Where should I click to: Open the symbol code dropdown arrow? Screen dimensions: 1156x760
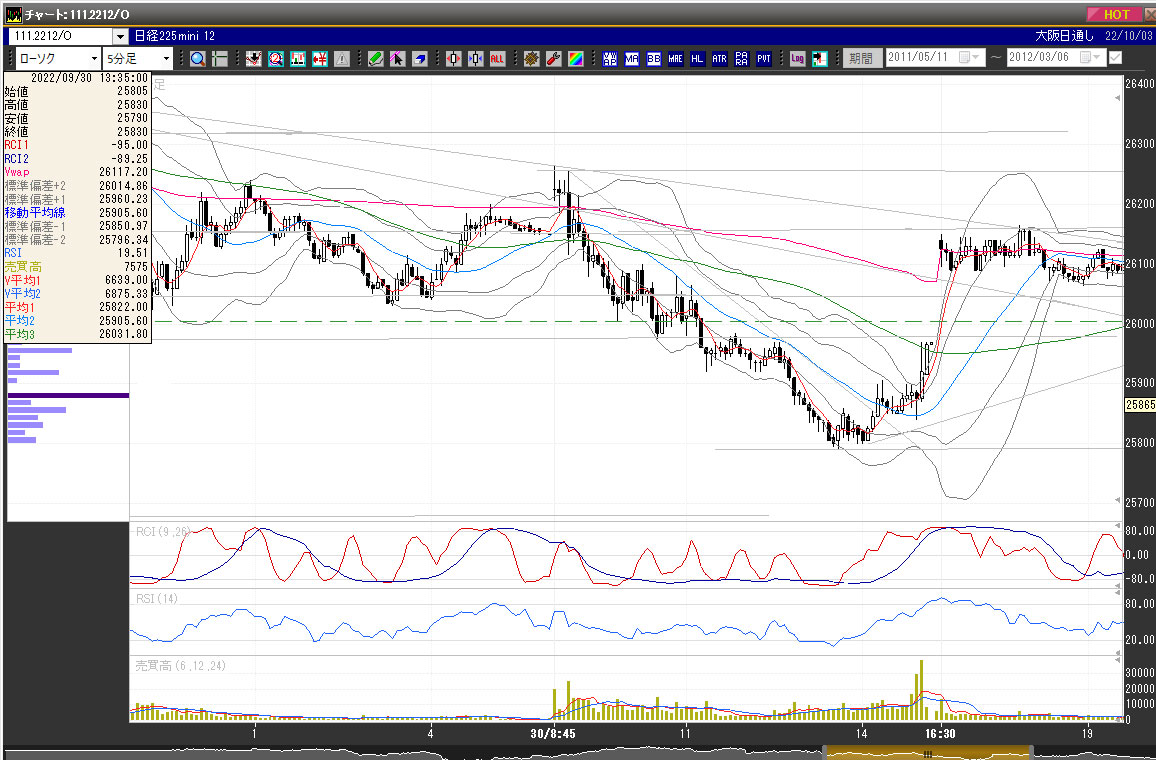click(x=120, y=36)
